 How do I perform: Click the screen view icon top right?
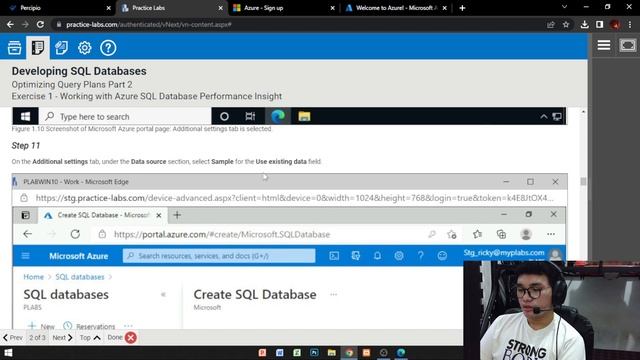tap(627, 45)
